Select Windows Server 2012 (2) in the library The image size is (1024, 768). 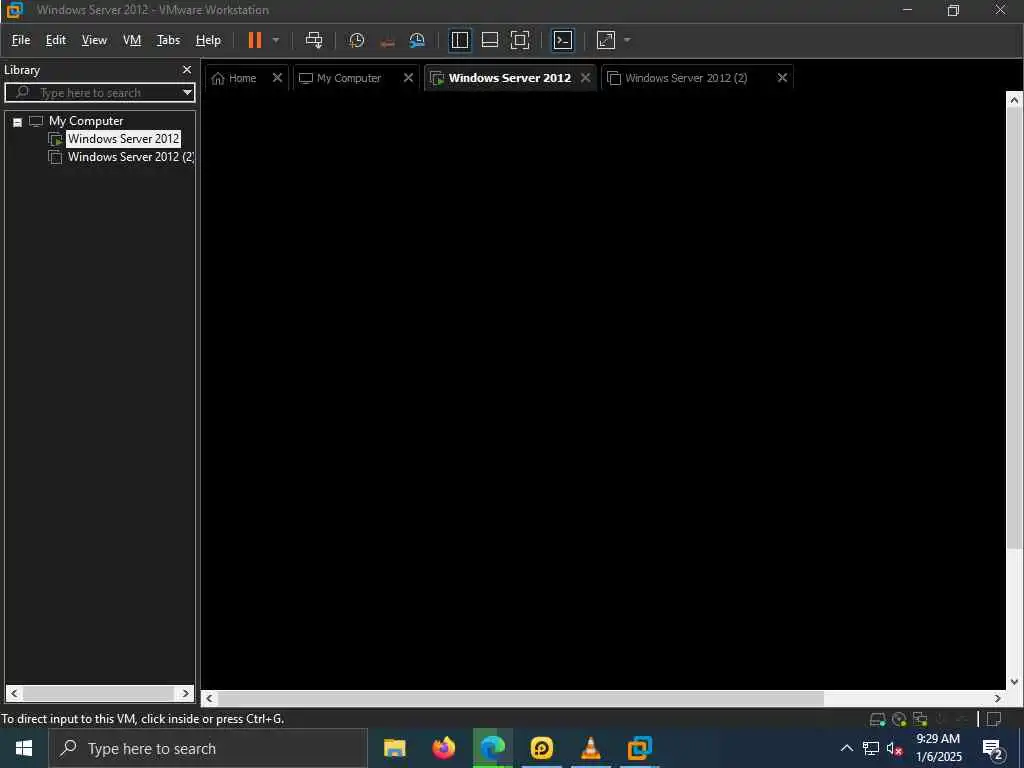131,157
